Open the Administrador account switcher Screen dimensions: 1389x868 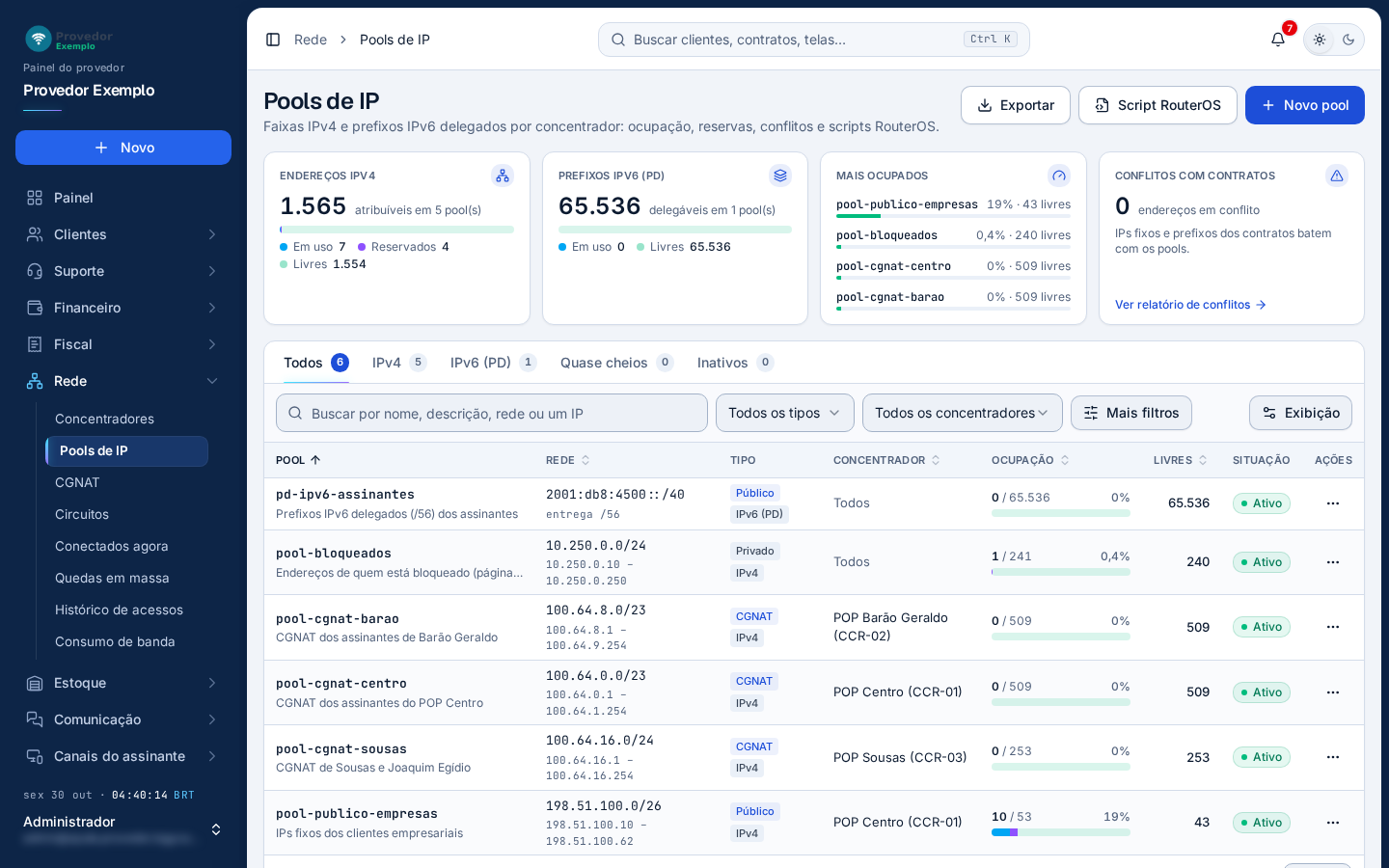click(x=123, y=829)
